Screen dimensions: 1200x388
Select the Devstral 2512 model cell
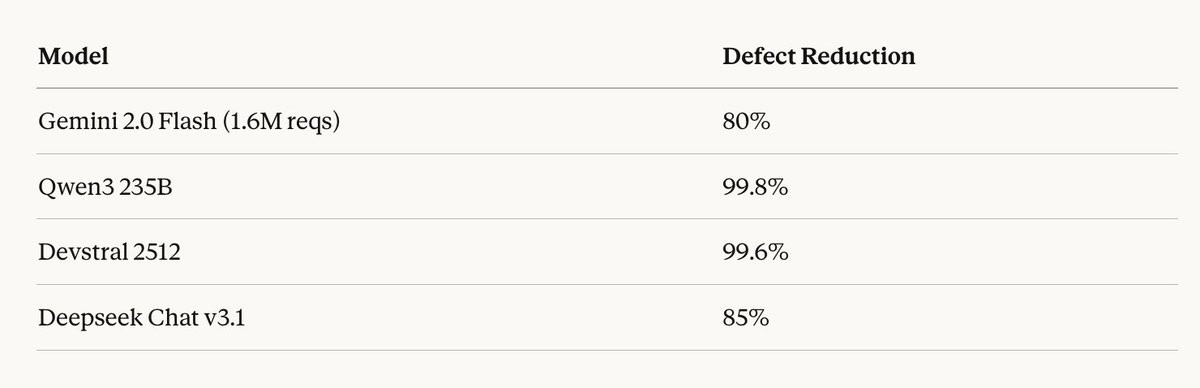pos(110,253)
